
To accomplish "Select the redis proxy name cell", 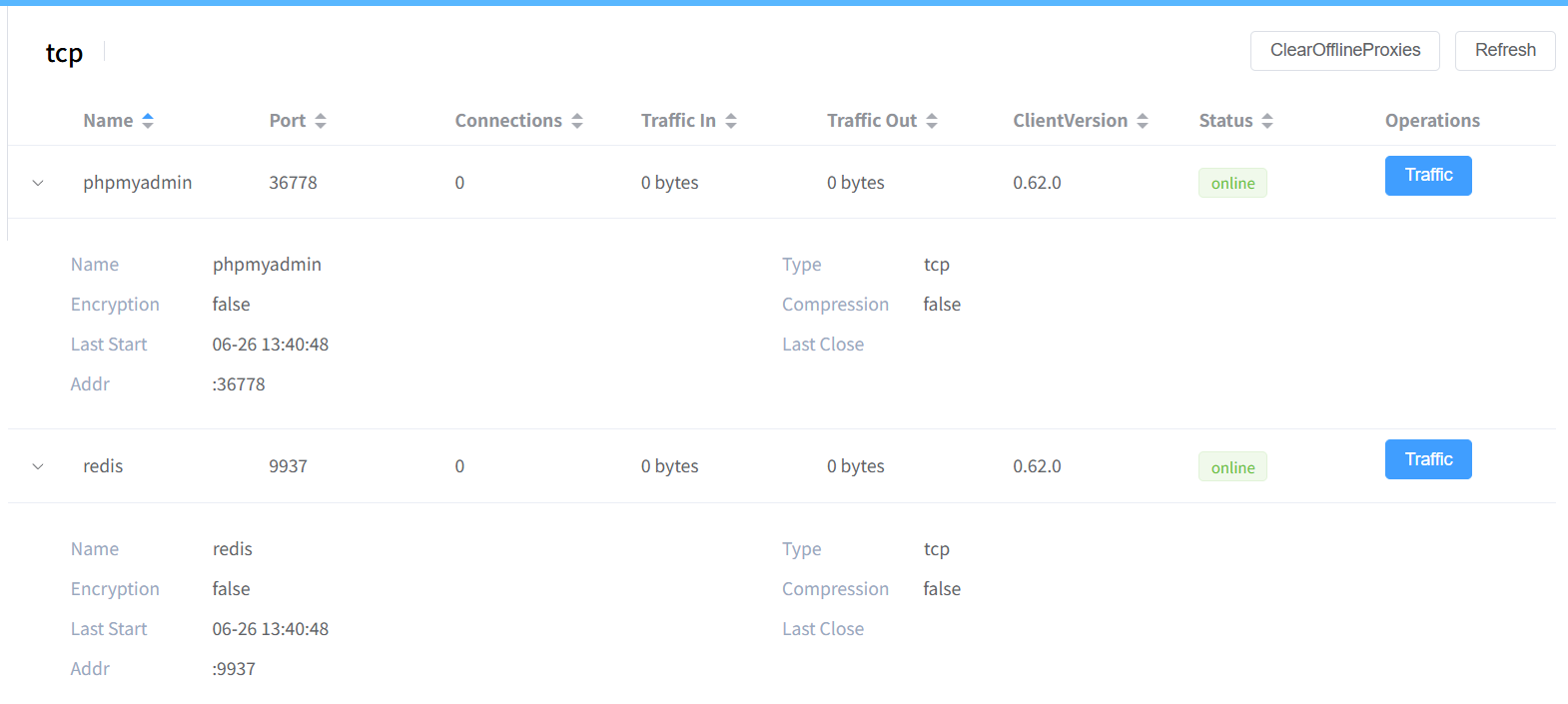I will click(103, 466).
